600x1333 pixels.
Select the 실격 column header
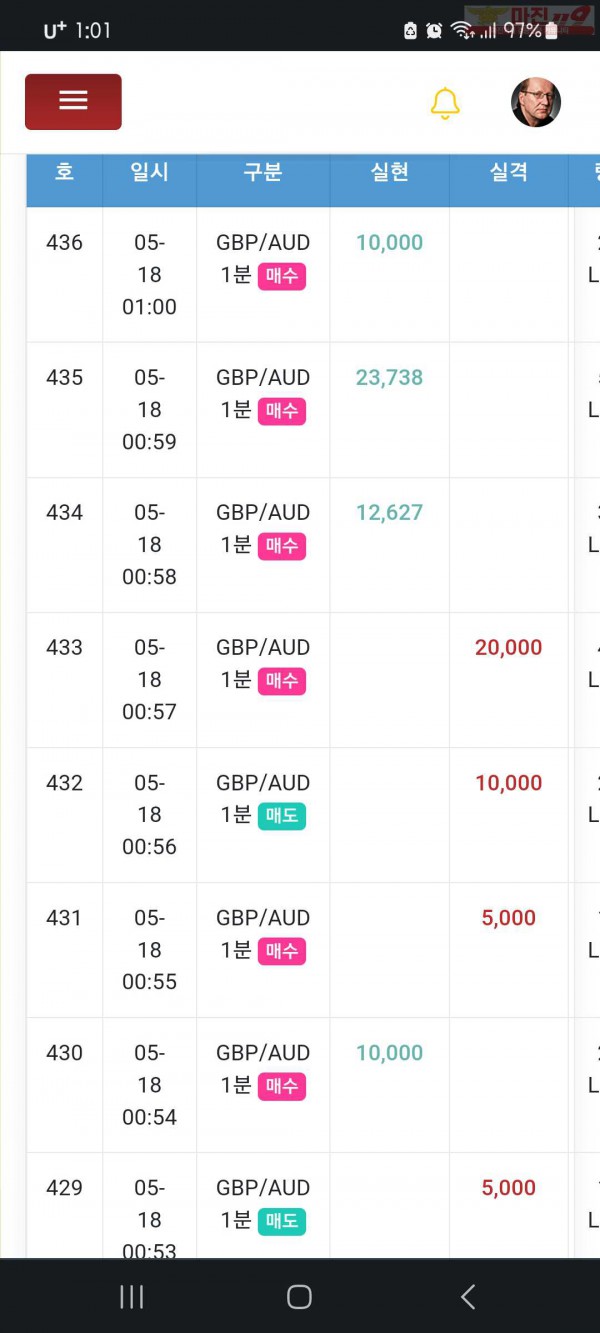[x=509, y=172]
